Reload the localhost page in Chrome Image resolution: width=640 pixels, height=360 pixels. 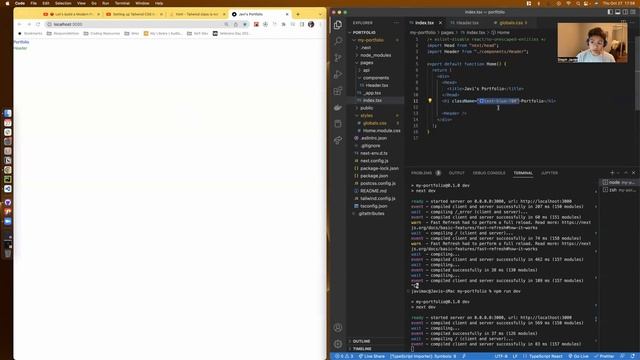38,24
